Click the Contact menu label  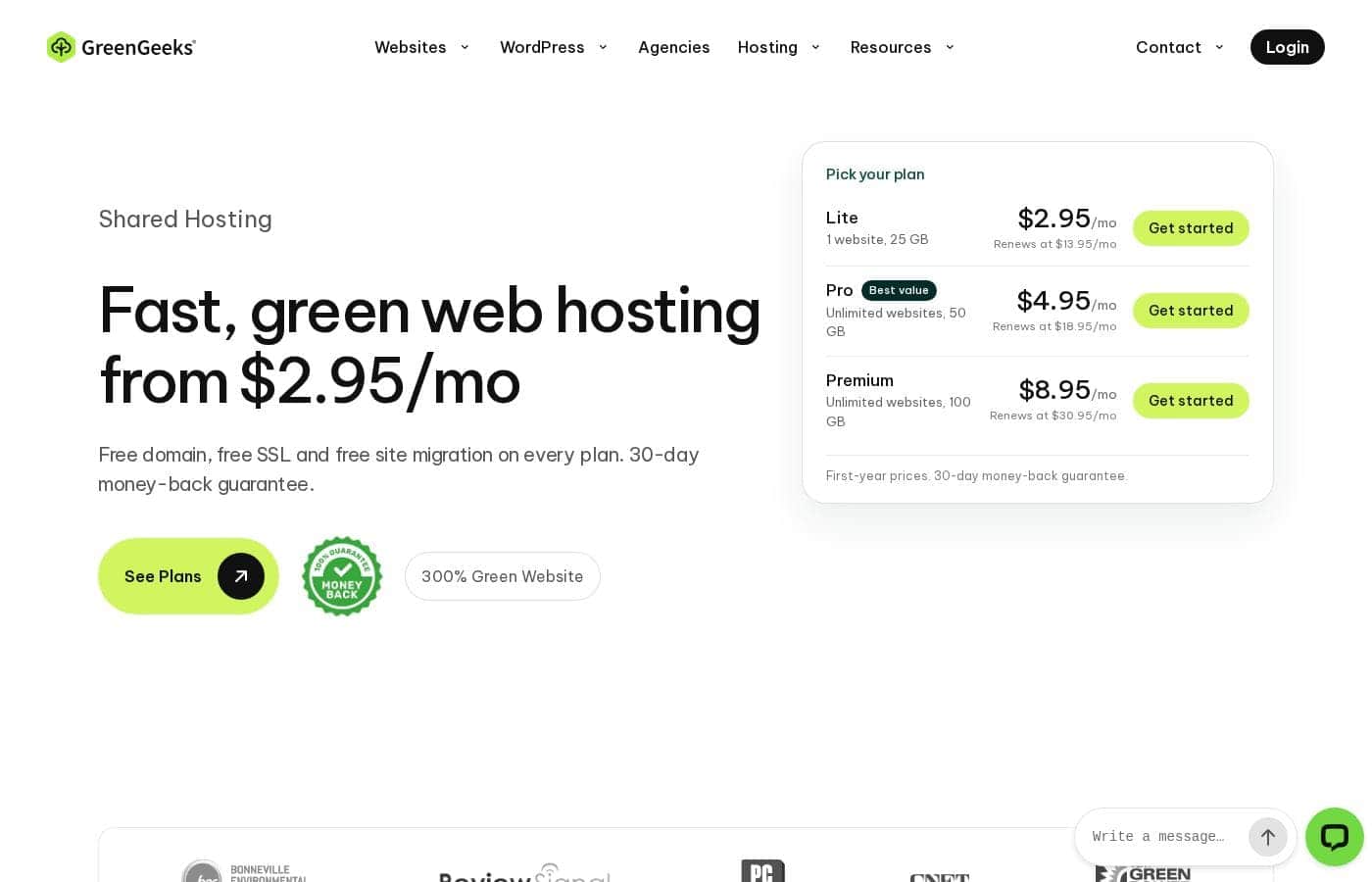[x=1168, y=47]
